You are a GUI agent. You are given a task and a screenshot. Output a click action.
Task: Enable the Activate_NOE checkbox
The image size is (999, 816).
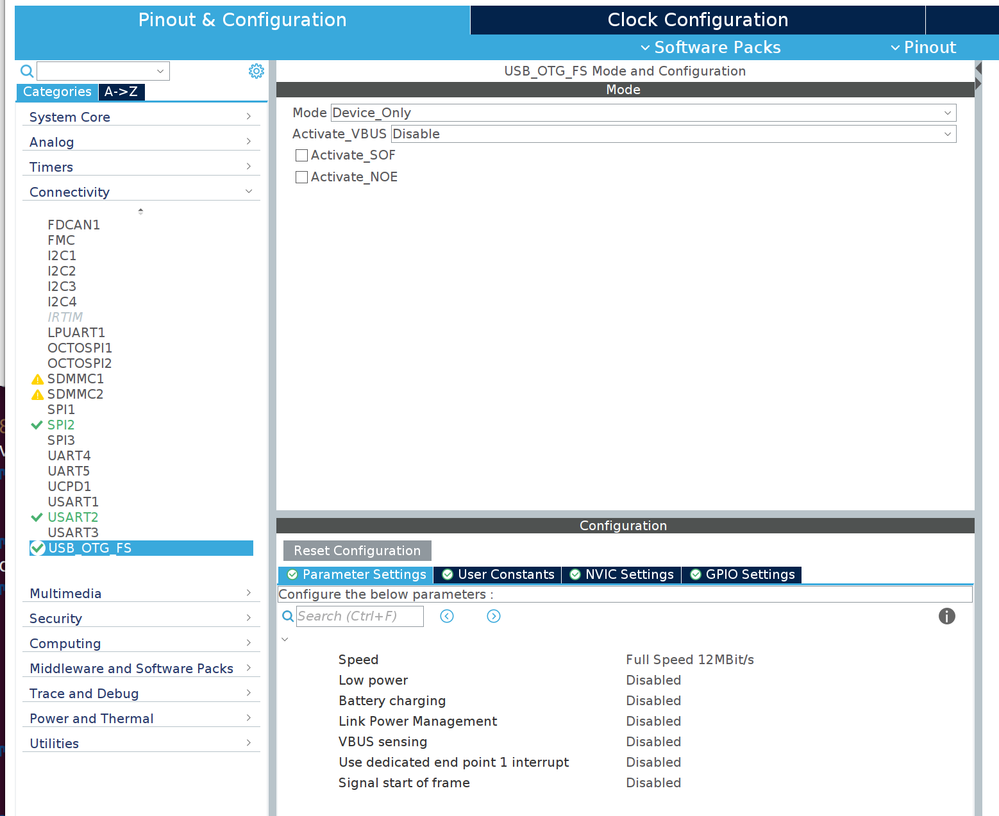pyautogui.click(x=301, y=177)
